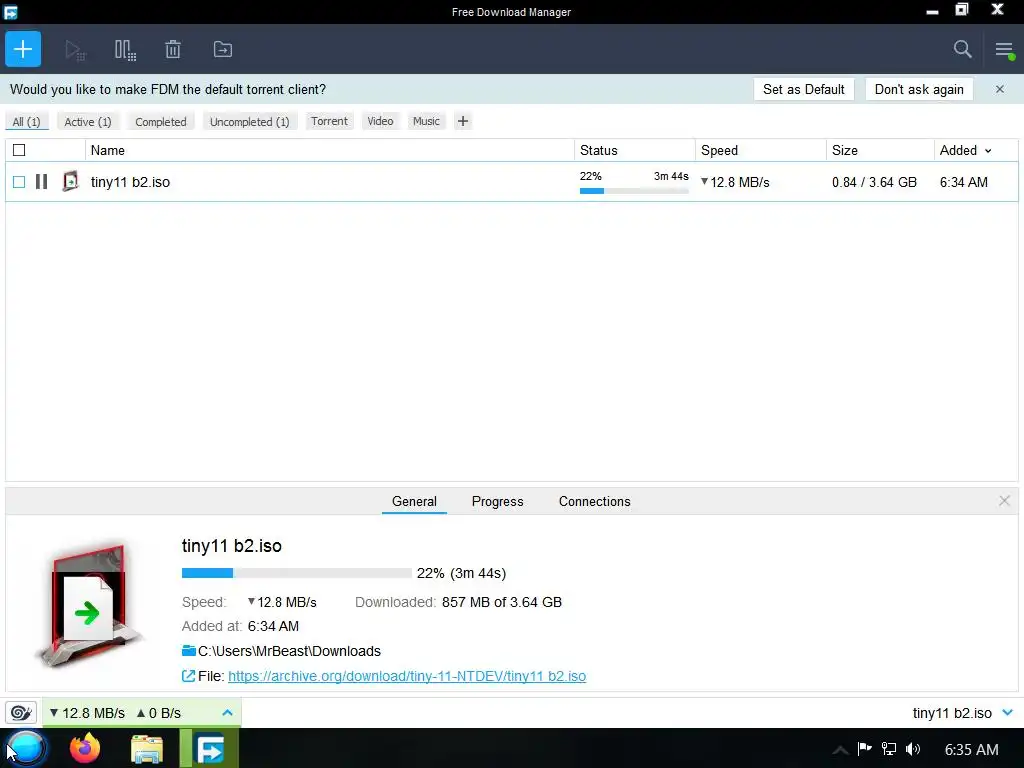This screenshot has height=768, width=1024.
Task: Sort by the Added column dropdown arrow
Action: [988, 151]
